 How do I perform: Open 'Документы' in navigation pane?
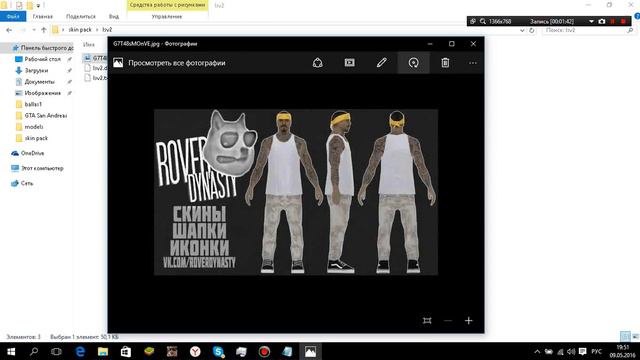[x=39, y=82]
